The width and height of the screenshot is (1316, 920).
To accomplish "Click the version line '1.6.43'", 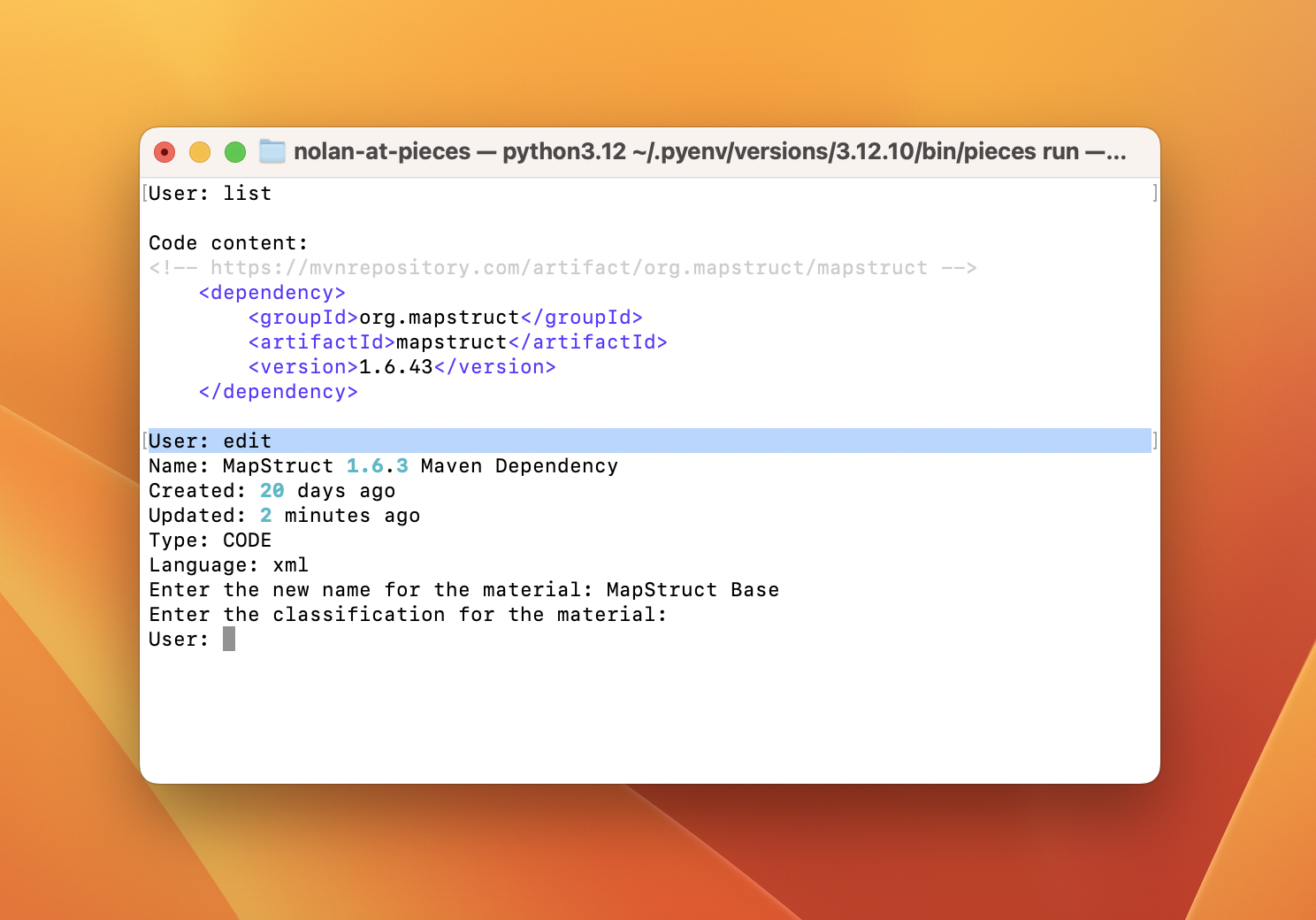I will coord(402,367).
